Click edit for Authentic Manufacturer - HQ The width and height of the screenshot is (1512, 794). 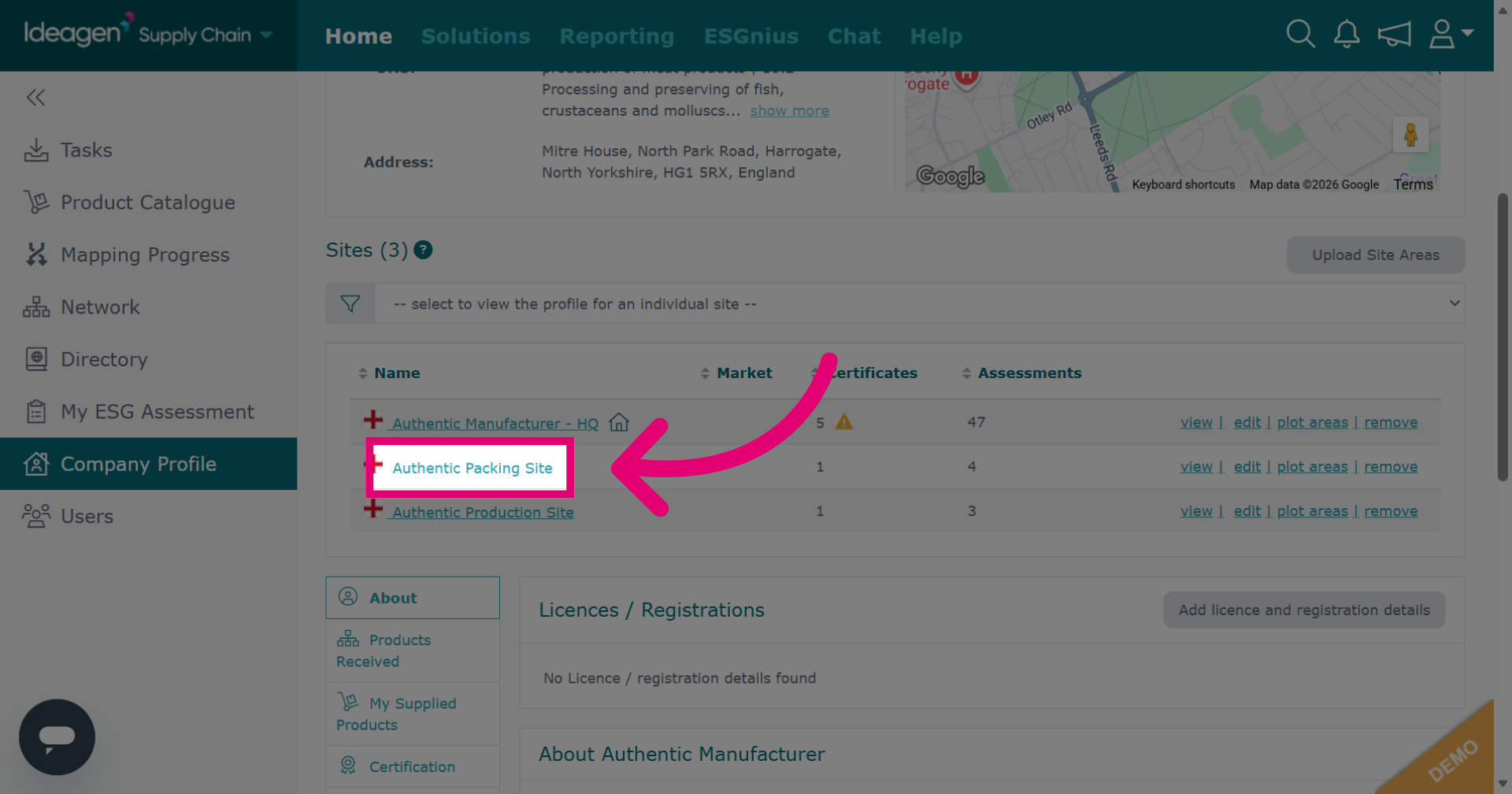click(x=1247, y=422)
